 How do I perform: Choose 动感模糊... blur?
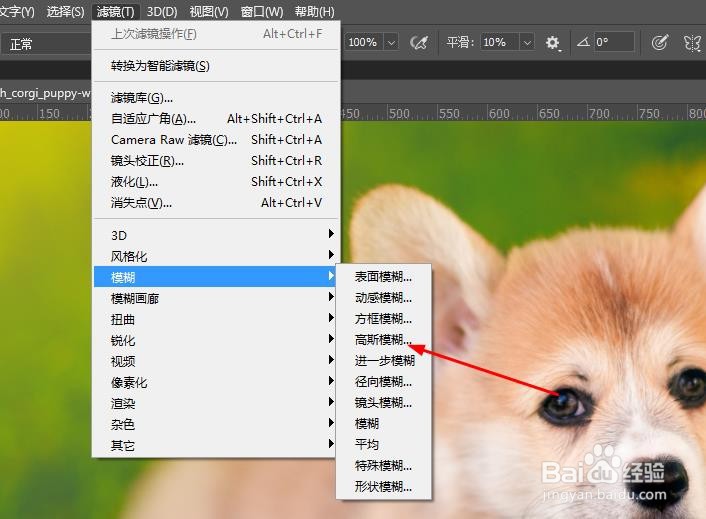point(384,298)
